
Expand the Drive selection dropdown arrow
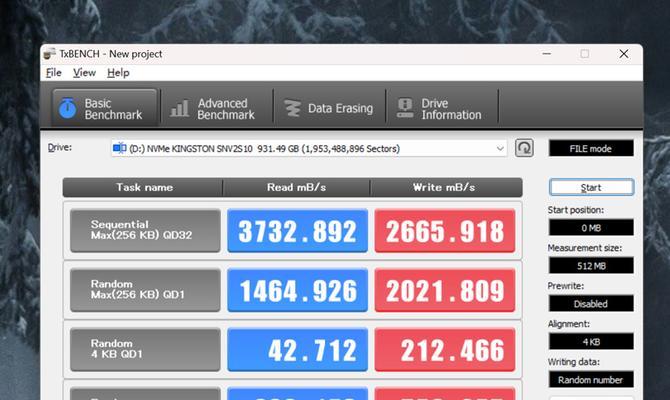[x=500, y=149]
